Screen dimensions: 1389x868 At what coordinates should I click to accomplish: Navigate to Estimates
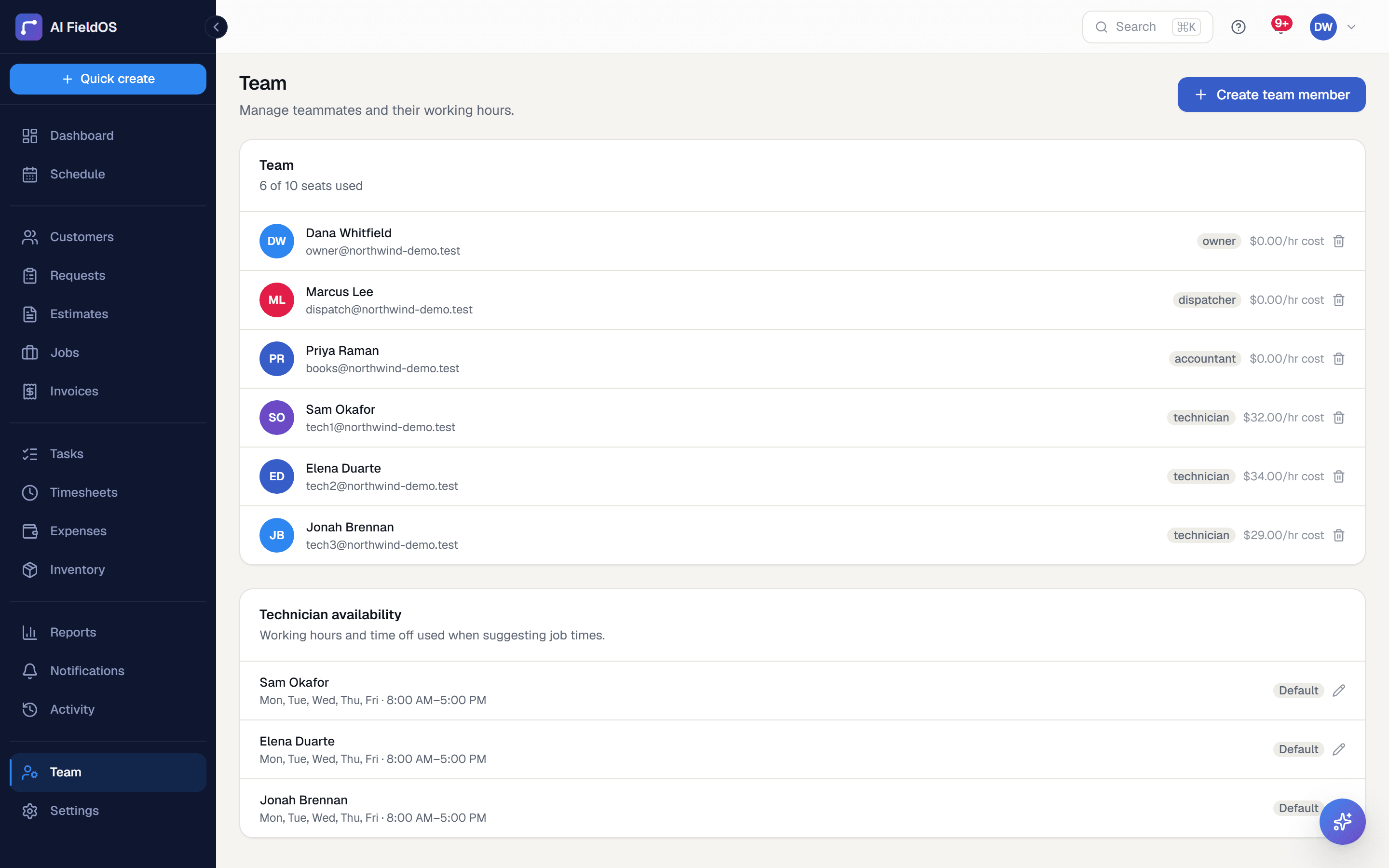pyautogui.click(x=108, y=314)
